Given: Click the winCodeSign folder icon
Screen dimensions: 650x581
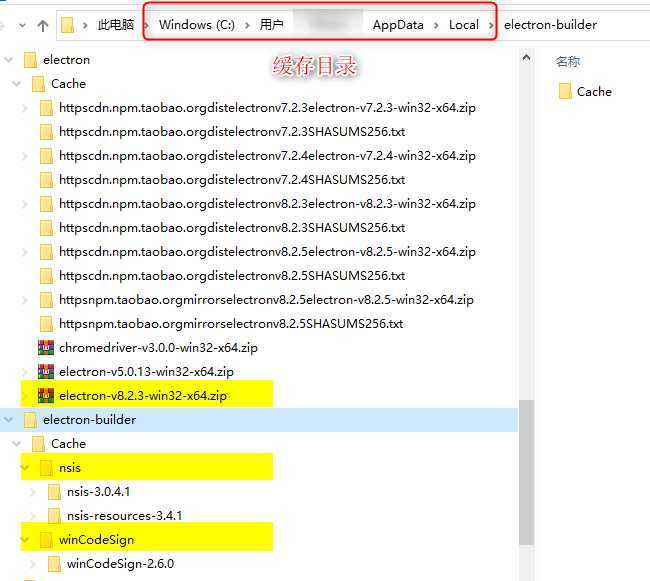Looking at the screenshot, I should (x=46, y=540).
